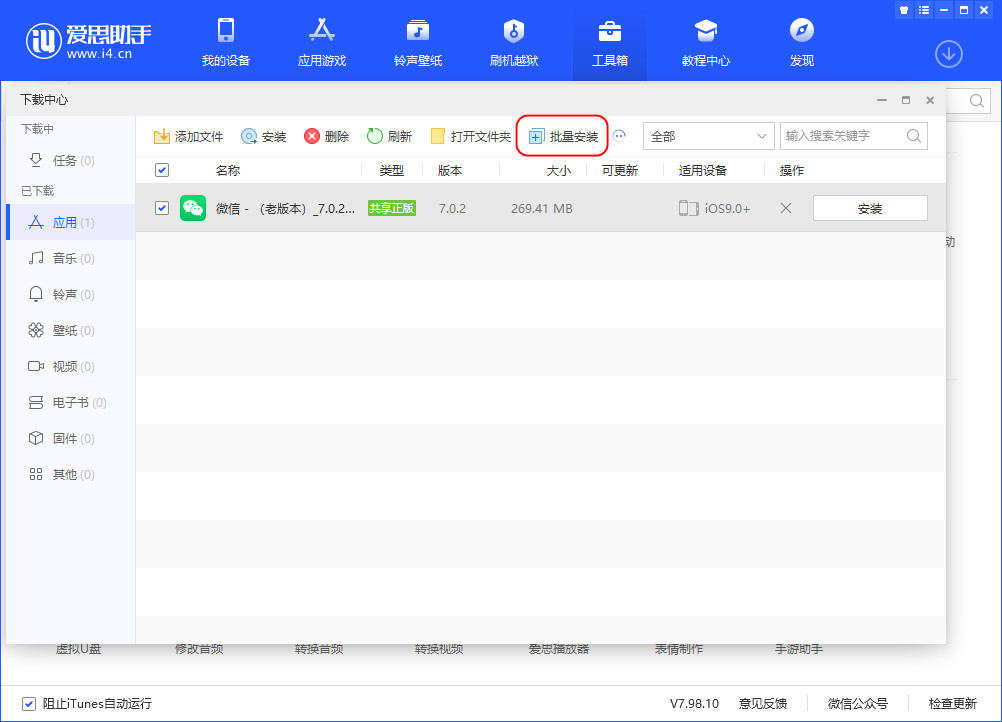1002x722 pixels.
Task: Select 视频 (0) in sidebar
Action: click(x=71, y=366)
